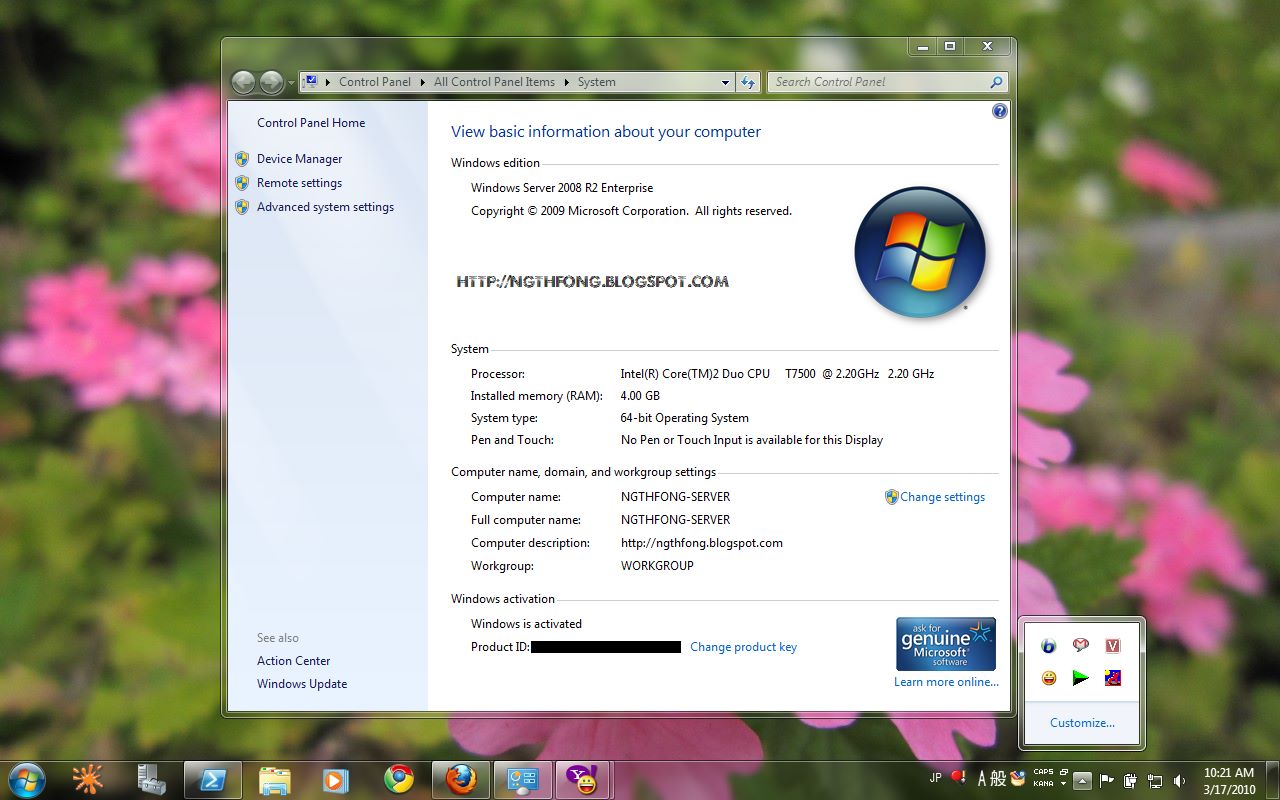Viewport: 1280px width, 800px height.
Task: Open Windows PowerShell on the taskbar
Action: [212, 780]
